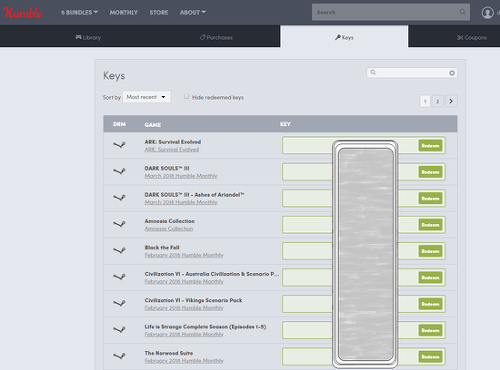This screenshot has width=500, height=370.
Task: Switch to the Coupons tab
Action: tap(472, 37)
